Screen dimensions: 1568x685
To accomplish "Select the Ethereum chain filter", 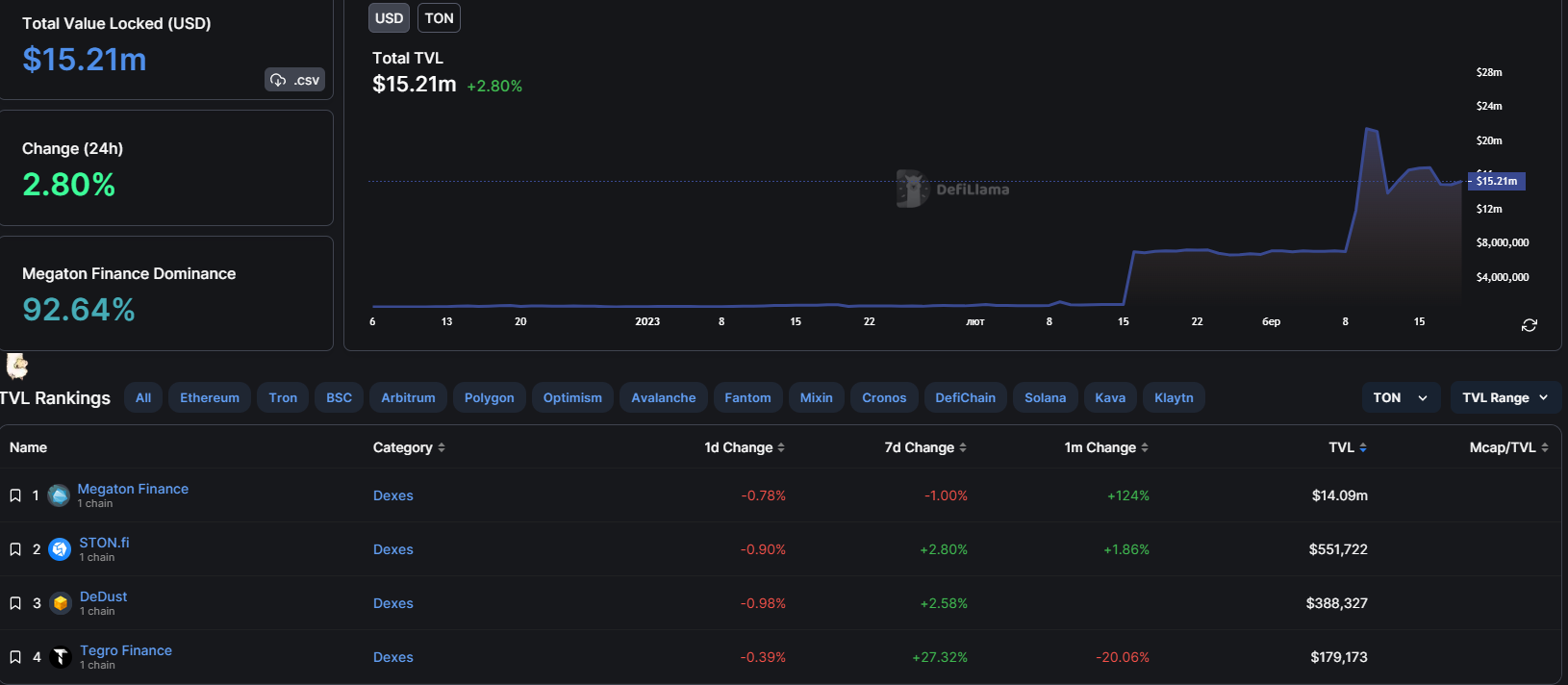I will (x=210, y=397).
